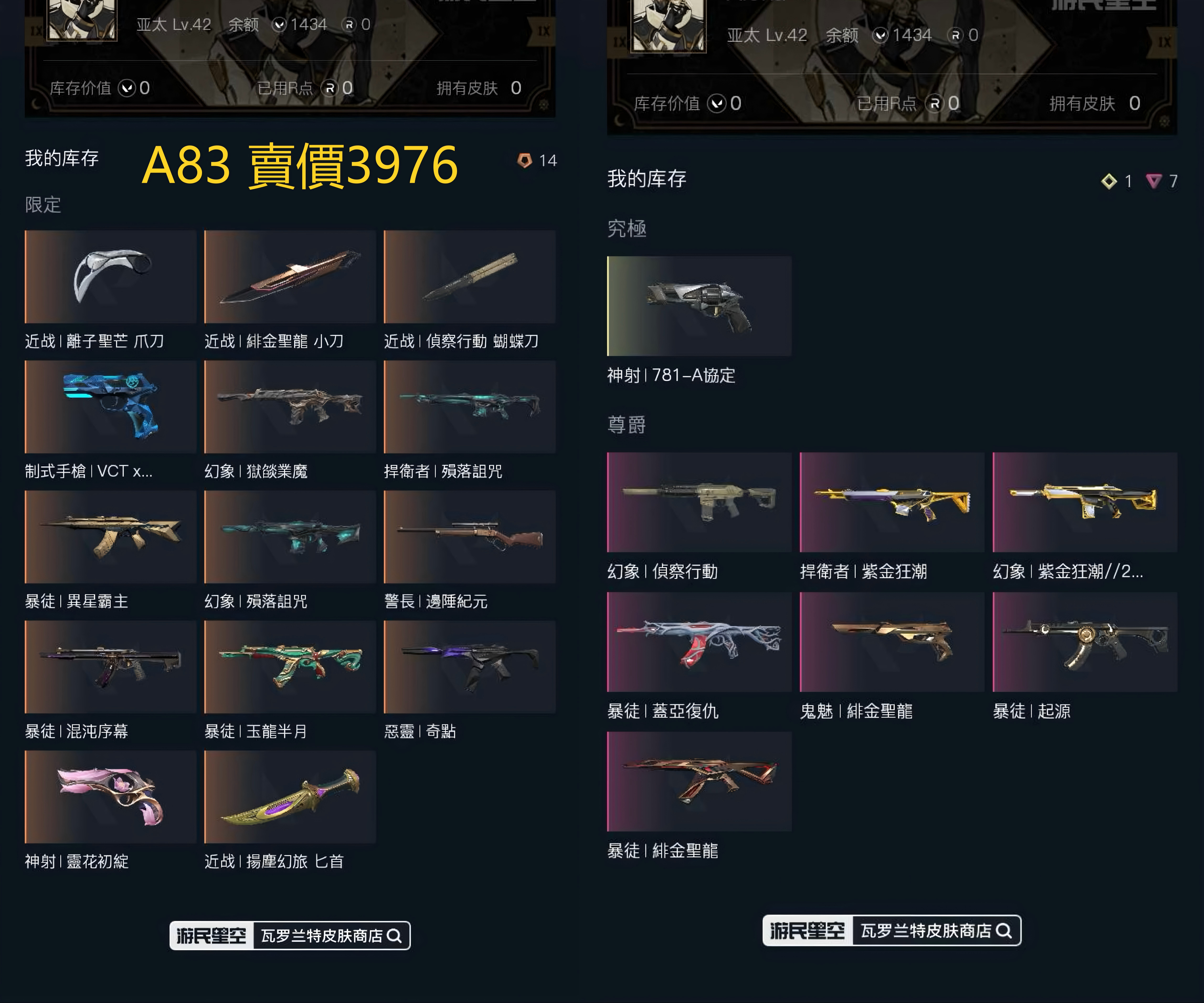Click search icon in left 瓦罗兰特皮肤商店 bar
The width and height of the screenshot is (1204, 1003).
(394, 935)
